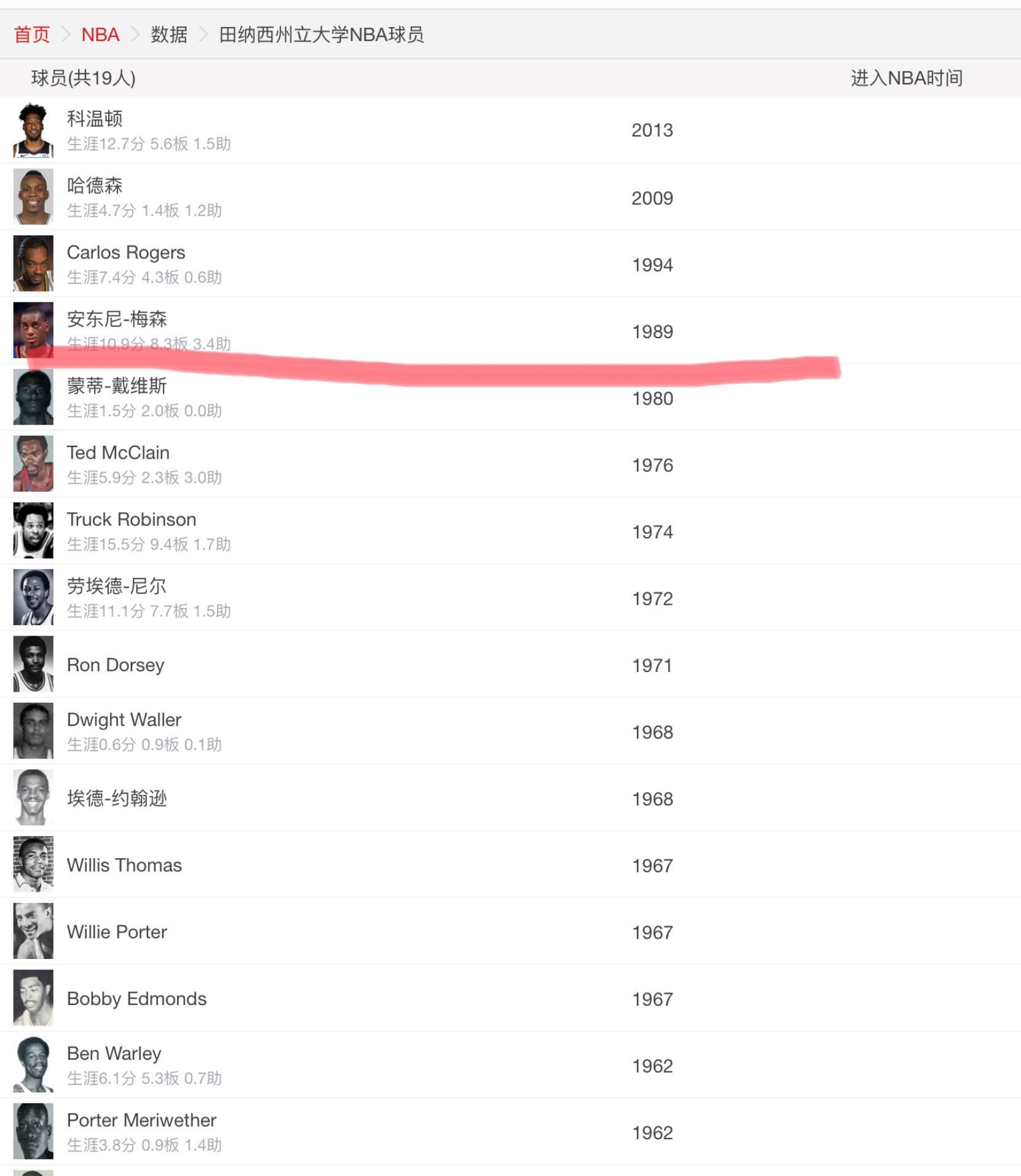
Task: Click the Ron Dorsey name link
Action: click(x=116, y=665)
